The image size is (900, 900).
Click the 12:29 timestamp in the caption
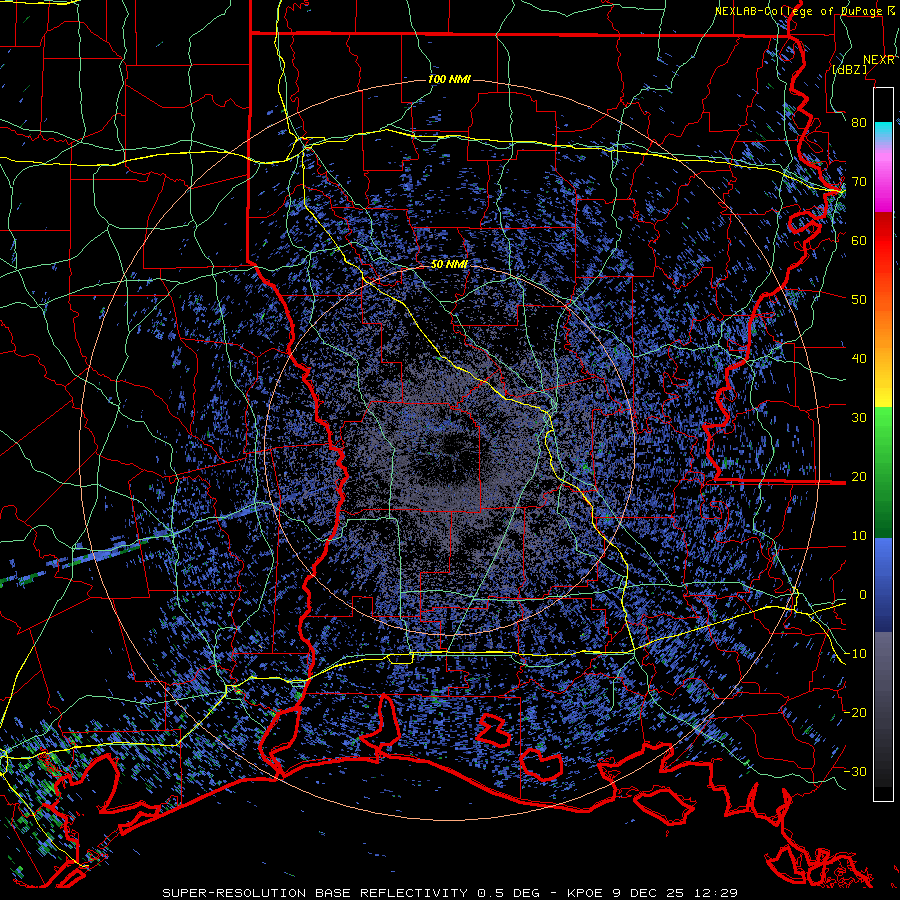coord(714,893)
